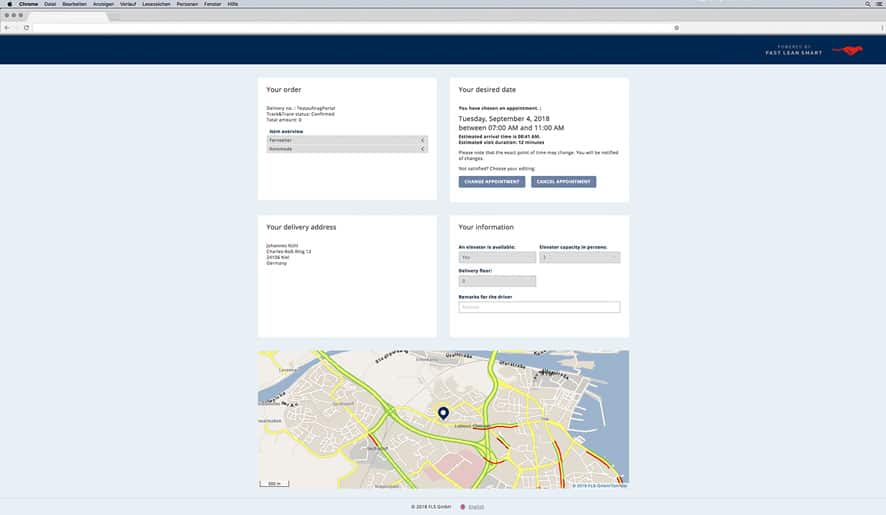Click the Fast Lean Smart greyhound logo
This screenshot has width=886, height=515.
tap(848, 51)
